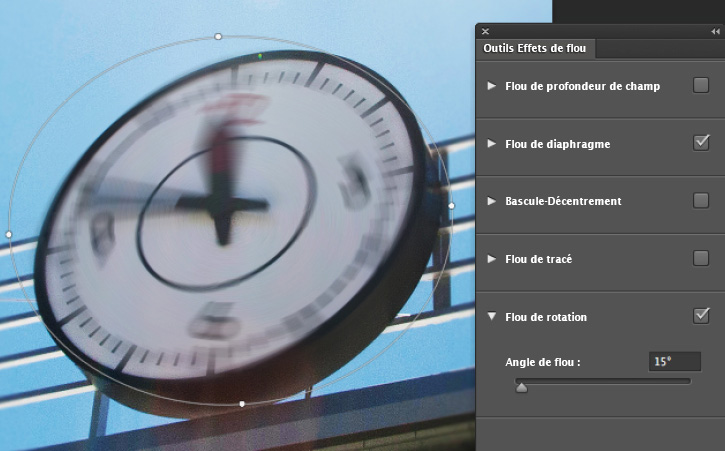Click the top handle of blur ellipse
725x451 pixels.
click(218, 37)
